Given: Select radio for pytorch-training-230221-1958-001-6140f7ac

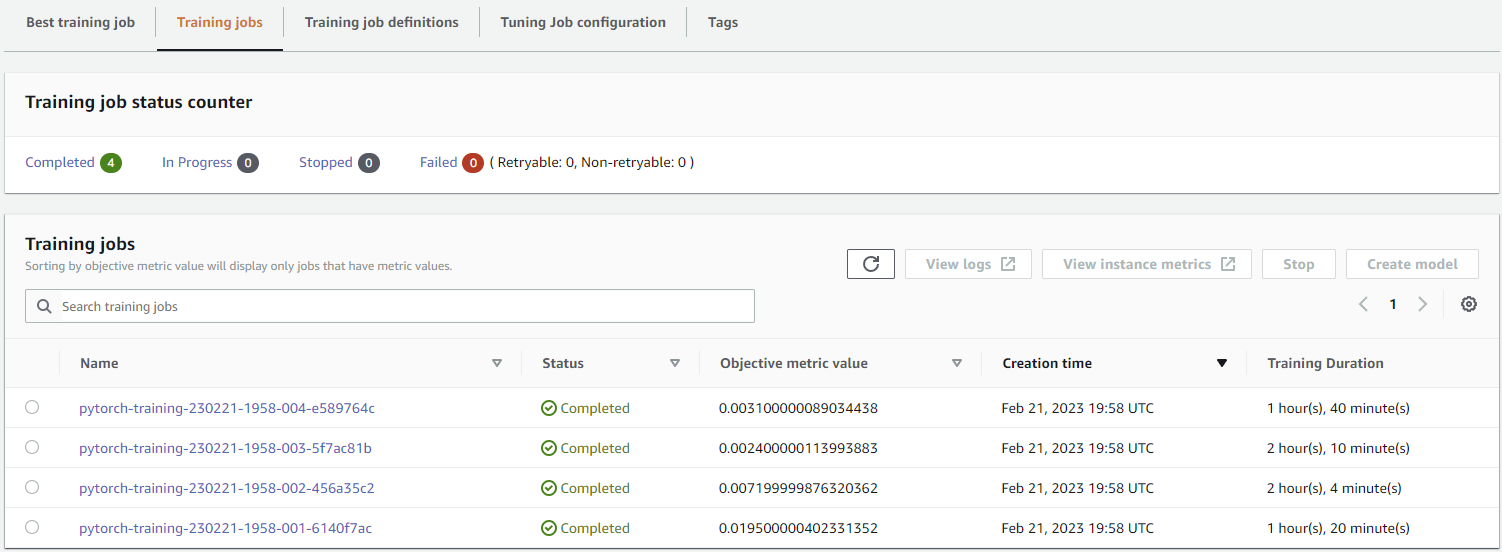Looking at the screenshot, I should pos(32,527).
